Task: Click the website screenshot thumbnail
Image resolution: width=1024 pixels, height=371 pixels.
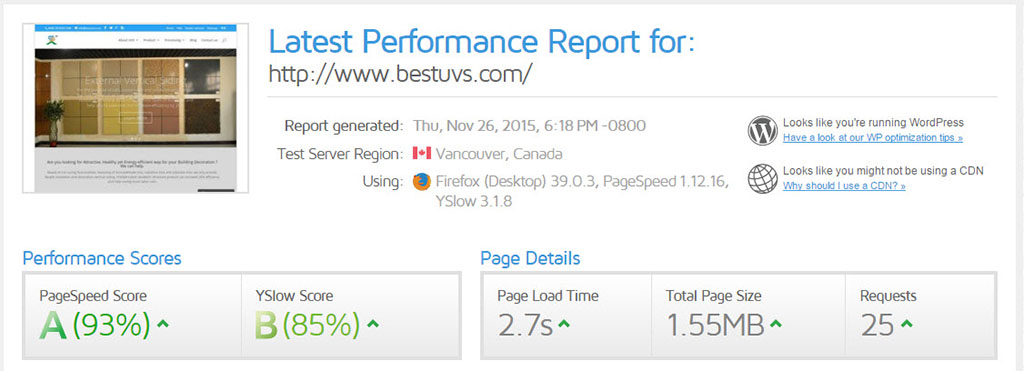Action: point(135,108)
